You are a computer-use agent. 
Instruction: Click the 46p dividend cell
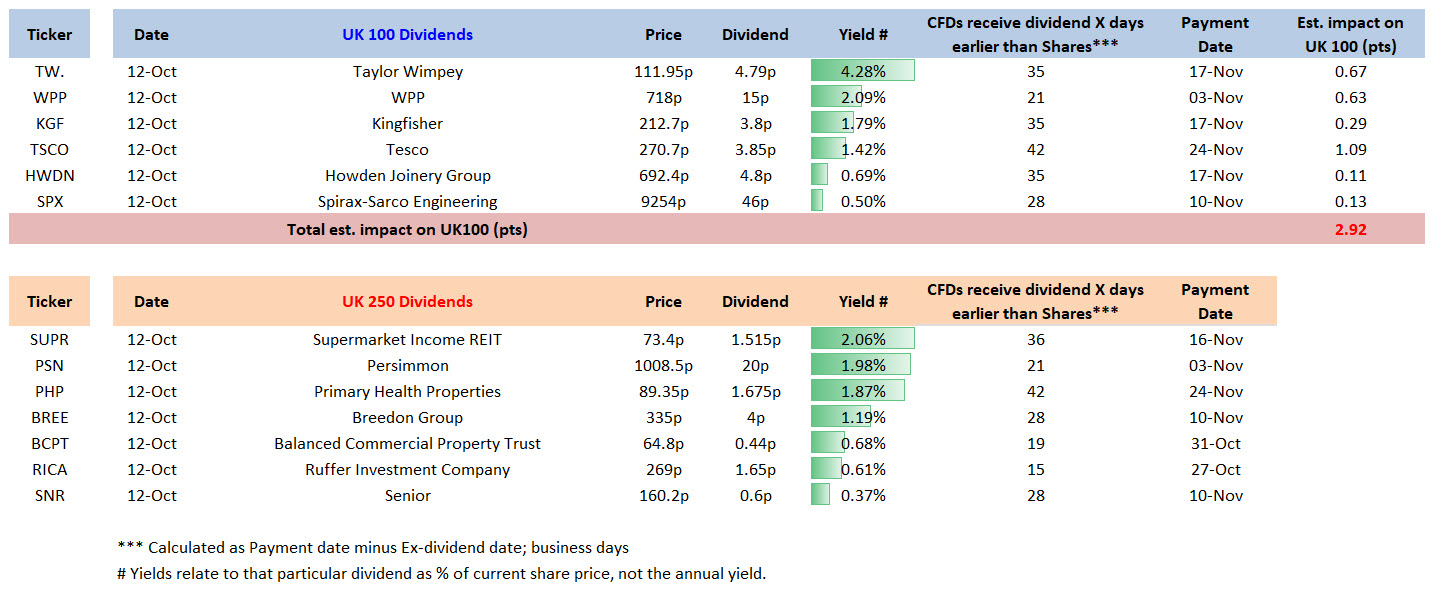(755, 202)
